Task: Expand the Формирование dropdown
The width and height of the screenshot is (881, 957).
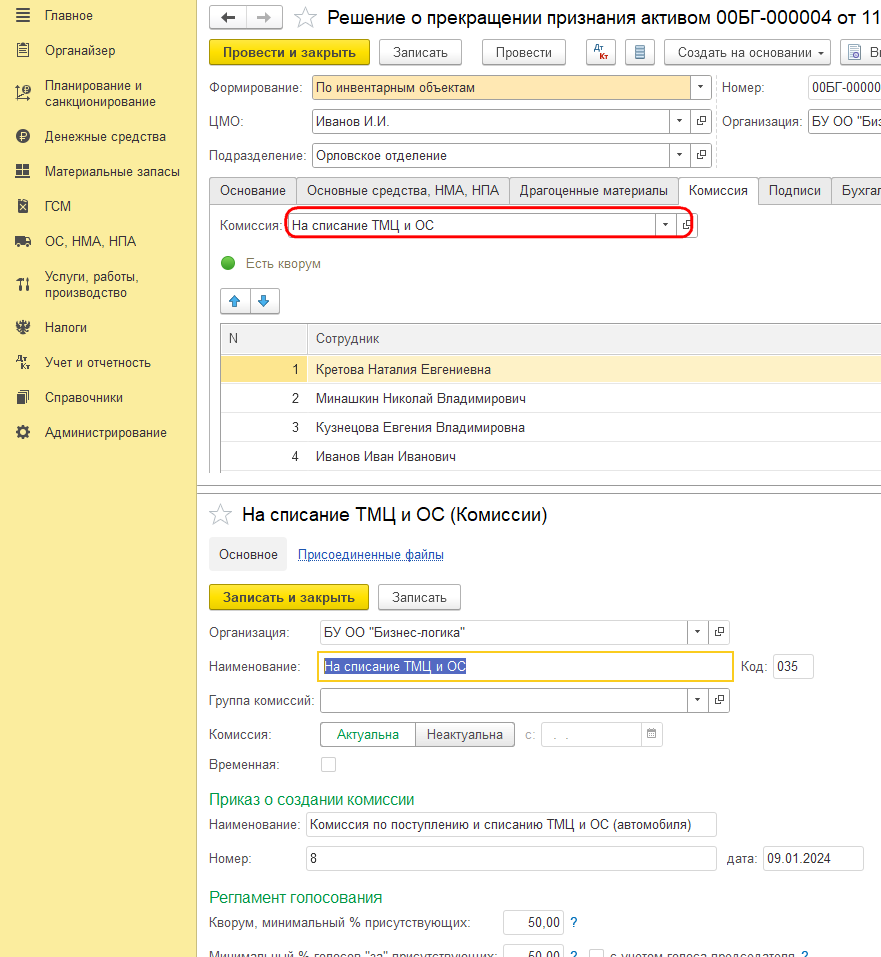Action: (x=700, y=87)
